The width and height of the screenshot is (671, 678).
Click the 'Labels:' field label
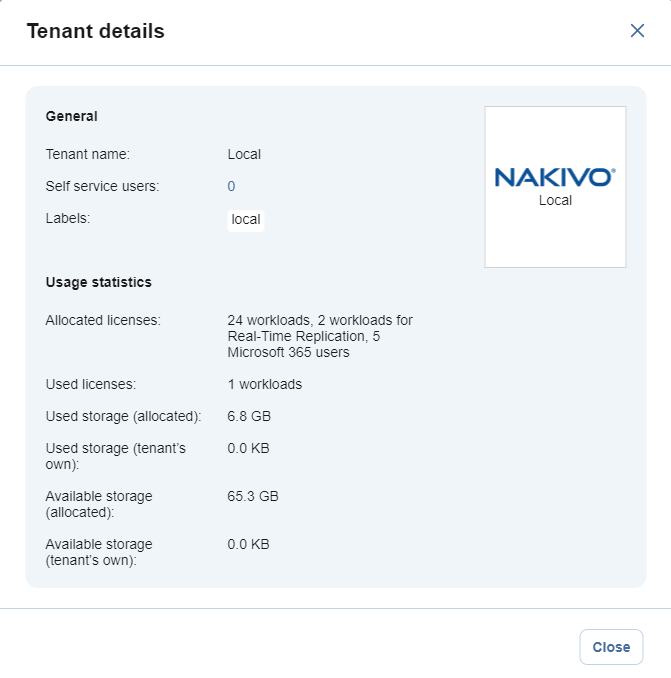(68, 218)
